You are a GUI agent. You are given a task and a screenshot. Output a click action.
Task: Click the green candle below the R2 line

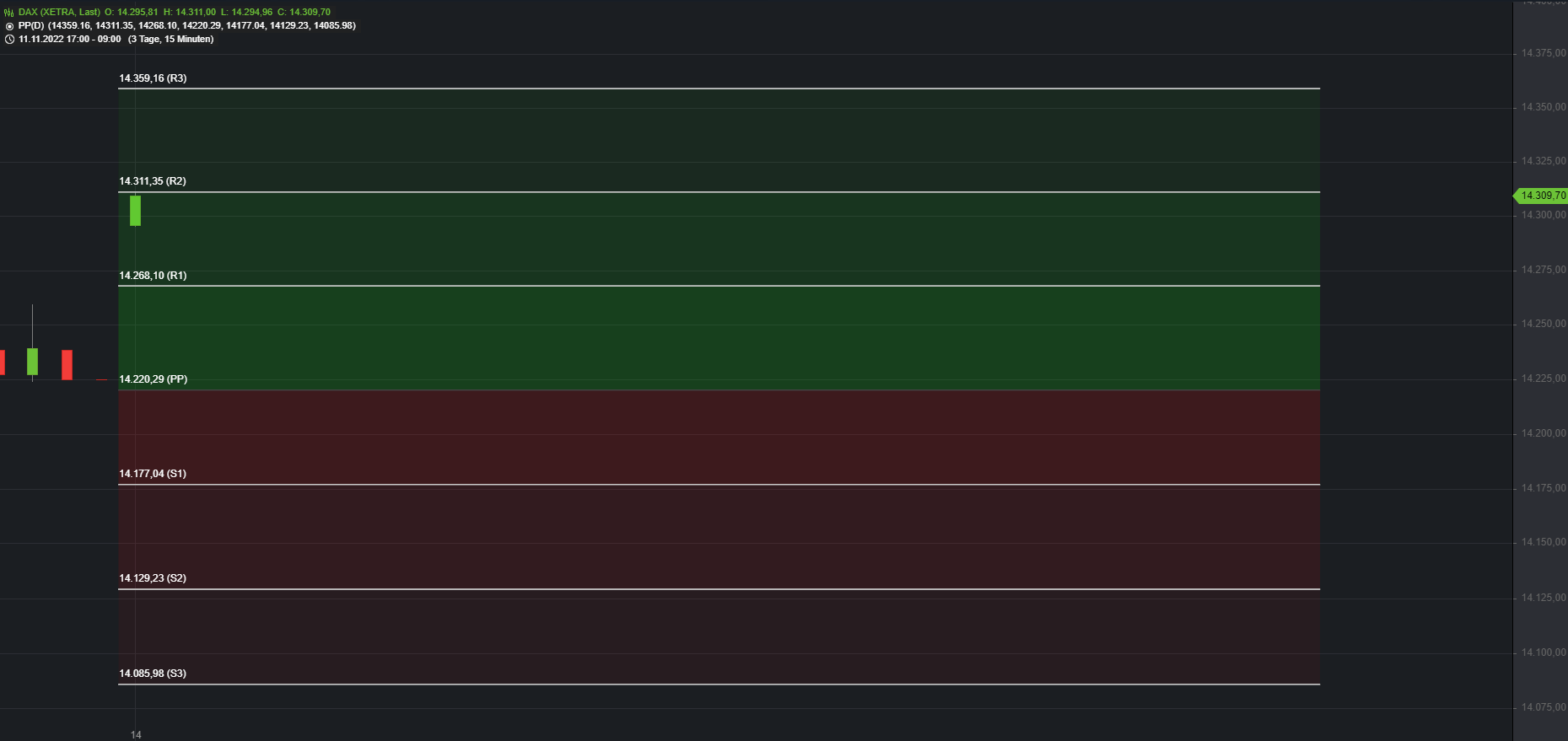click(135, 211)
